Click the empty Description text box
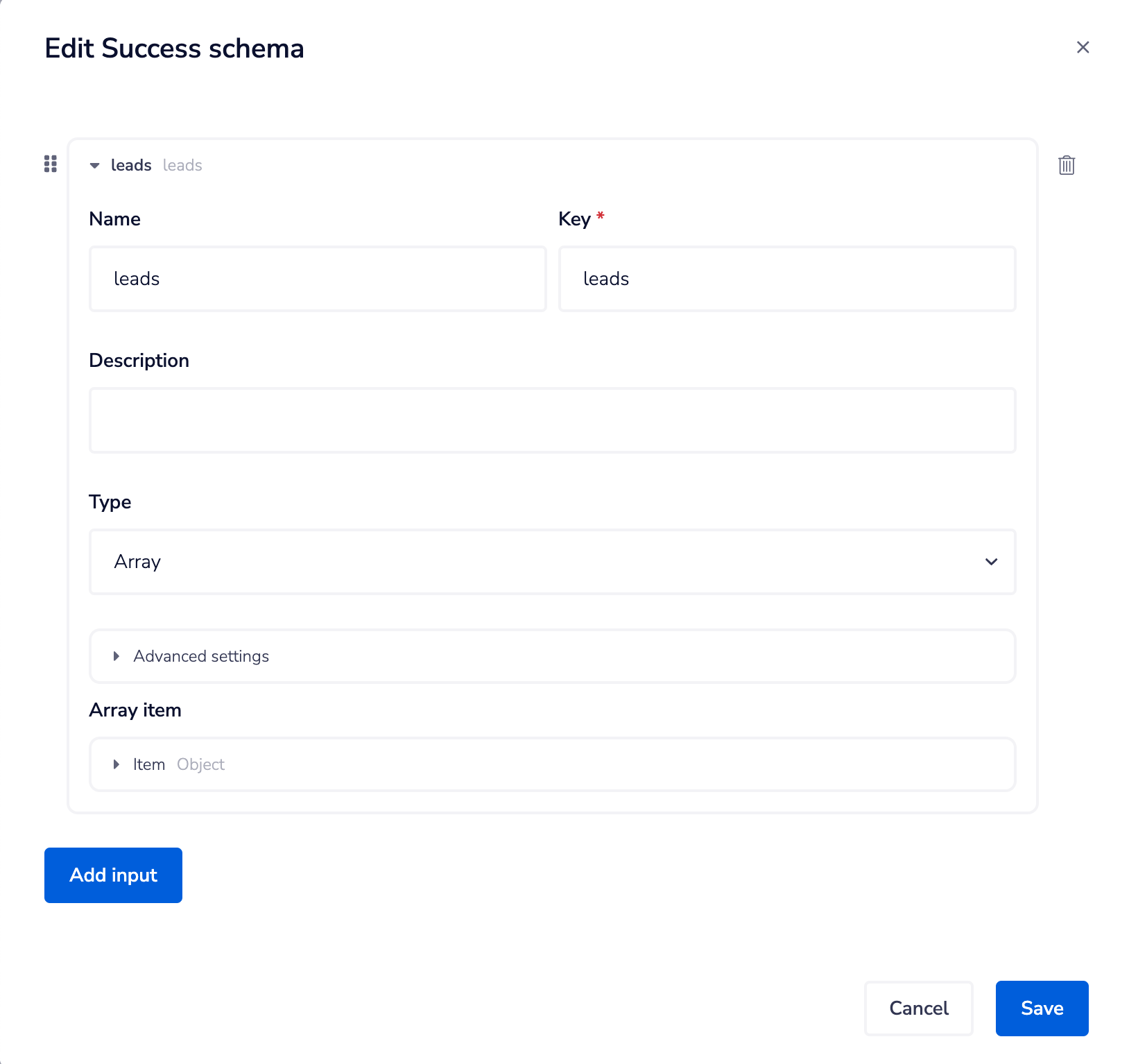The width and height of the screenshot is (1129, 1064). [552, 420]
